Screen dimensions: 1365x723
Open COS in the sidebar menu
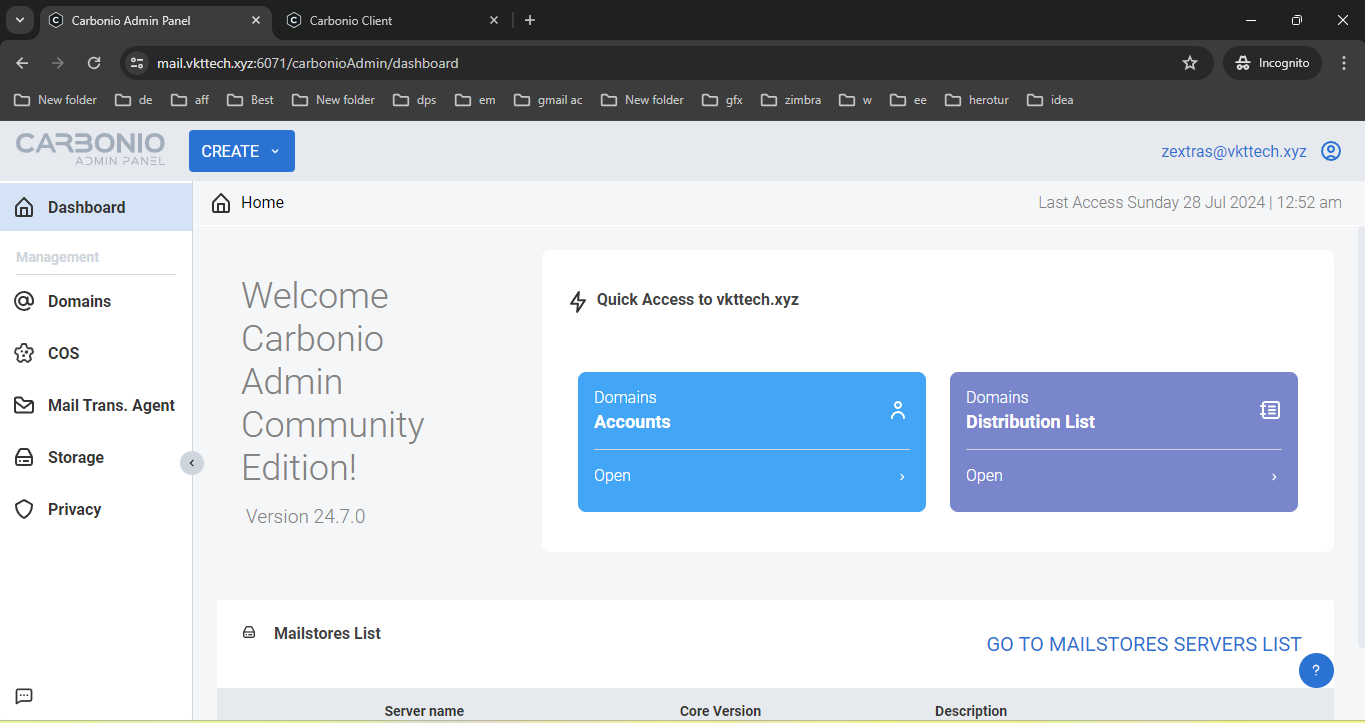[96, 353]
